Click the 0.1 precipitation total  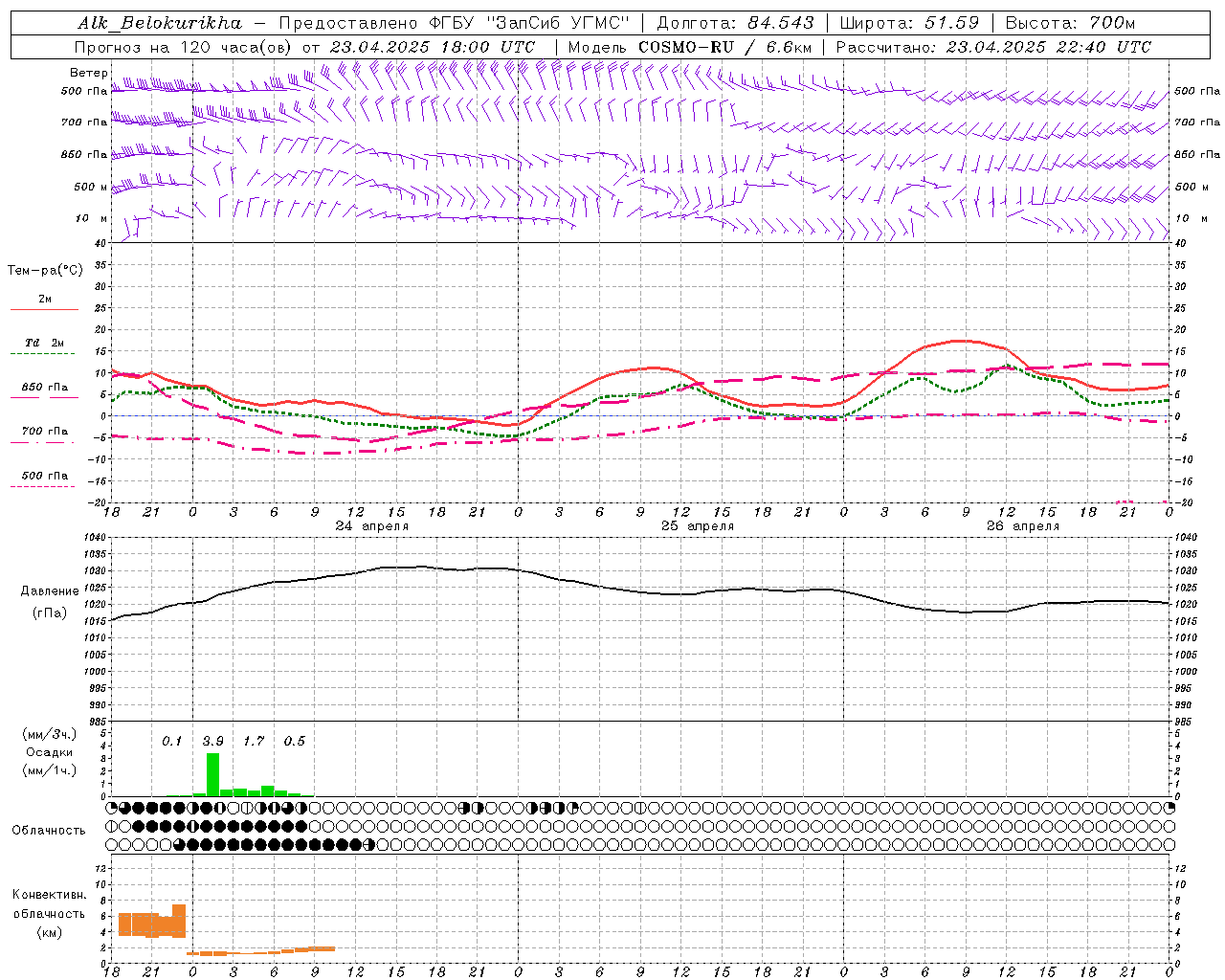[x=172, y=742]
